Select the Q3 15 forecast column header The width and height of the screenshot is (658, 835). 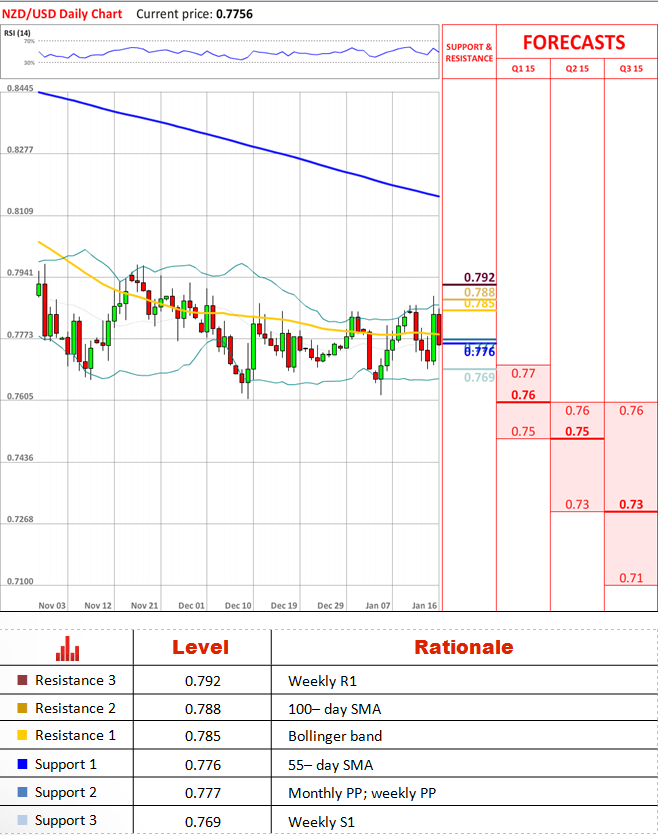(631, 69)
